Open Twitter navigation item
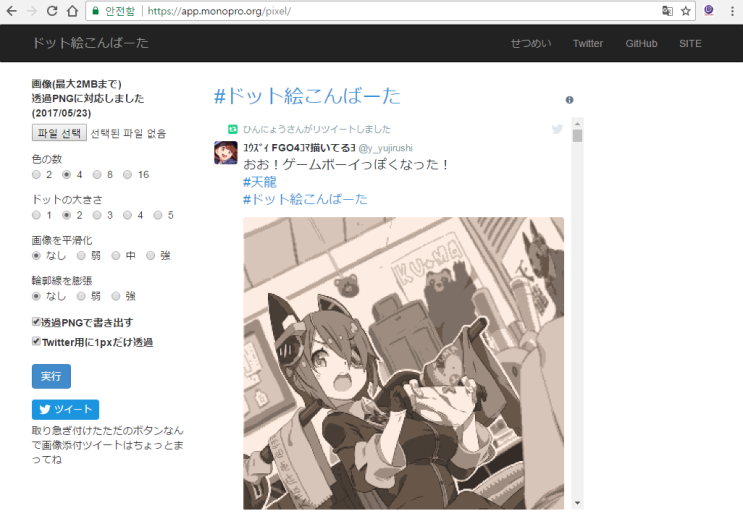 [x=588, y=44]
